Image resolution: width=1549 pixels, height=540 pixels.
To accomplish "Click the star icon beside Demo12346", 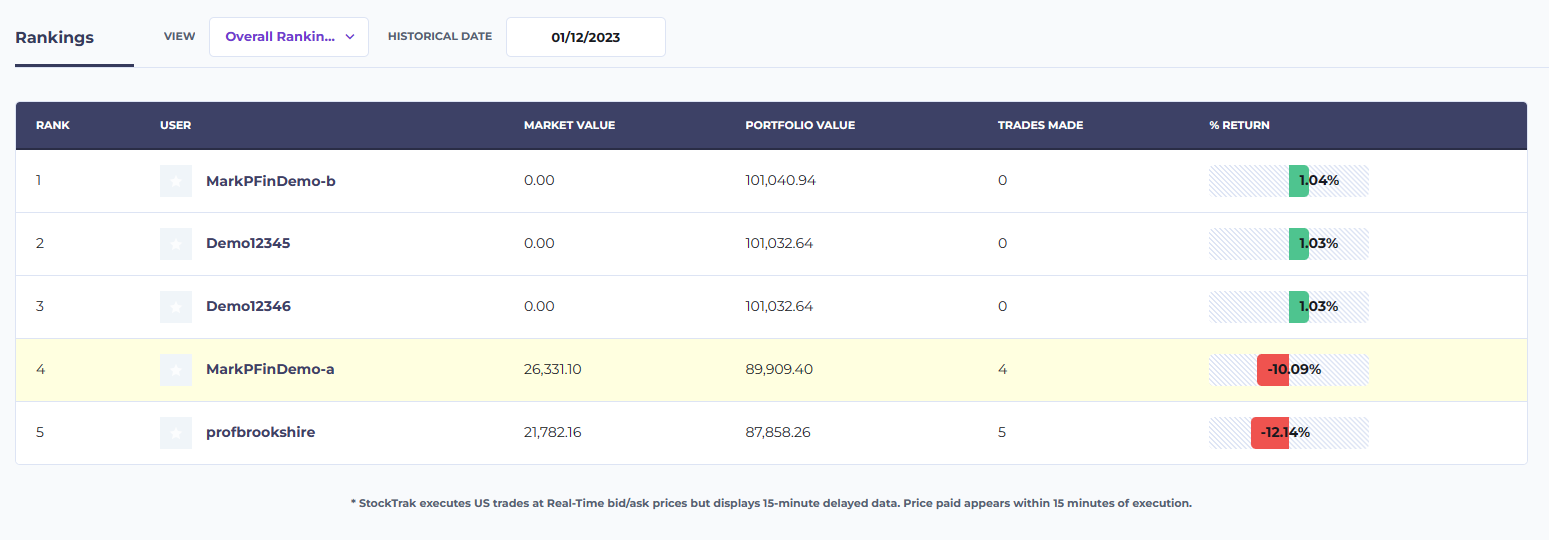I will [x=176, y=307].
